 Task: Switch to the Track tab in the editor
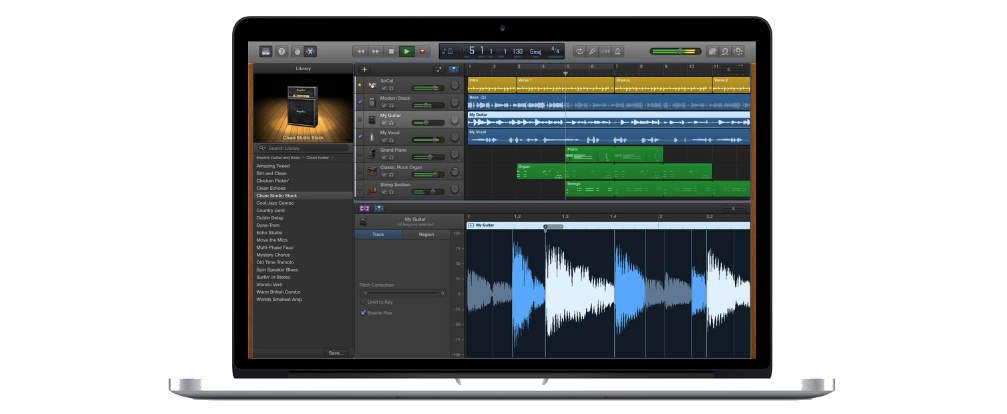click(378, 234)
